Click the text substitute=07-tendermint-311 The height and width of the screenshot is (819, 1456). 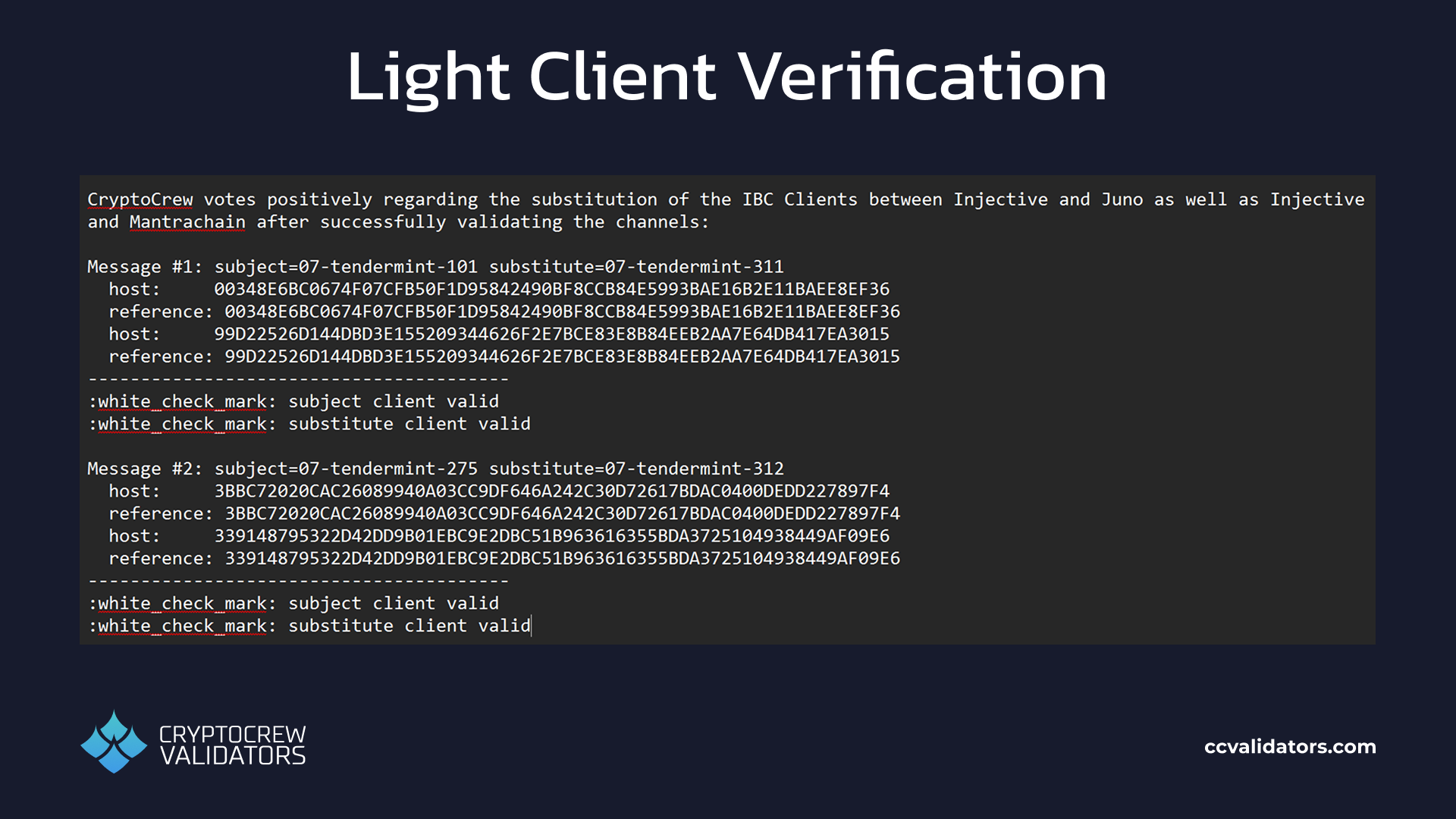pos(636,267)
